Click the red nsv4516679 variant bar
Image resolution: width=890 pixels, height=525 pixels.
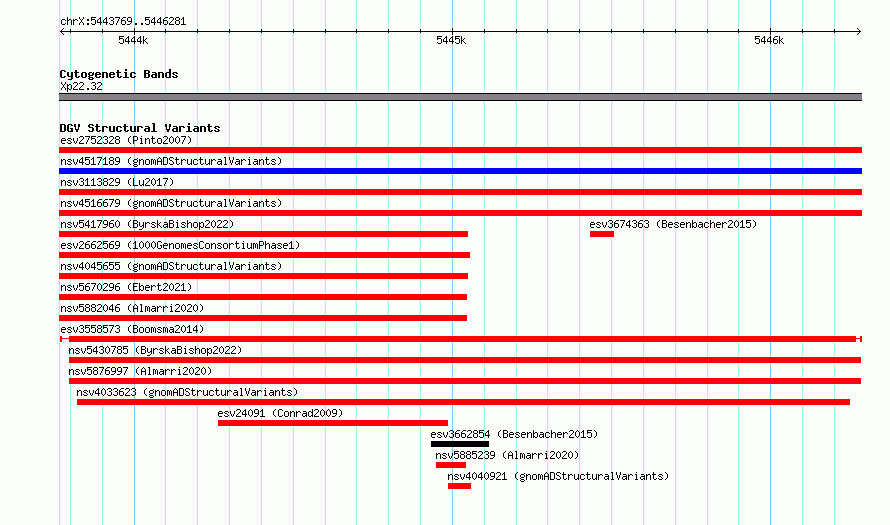click(x=460, y=213)
